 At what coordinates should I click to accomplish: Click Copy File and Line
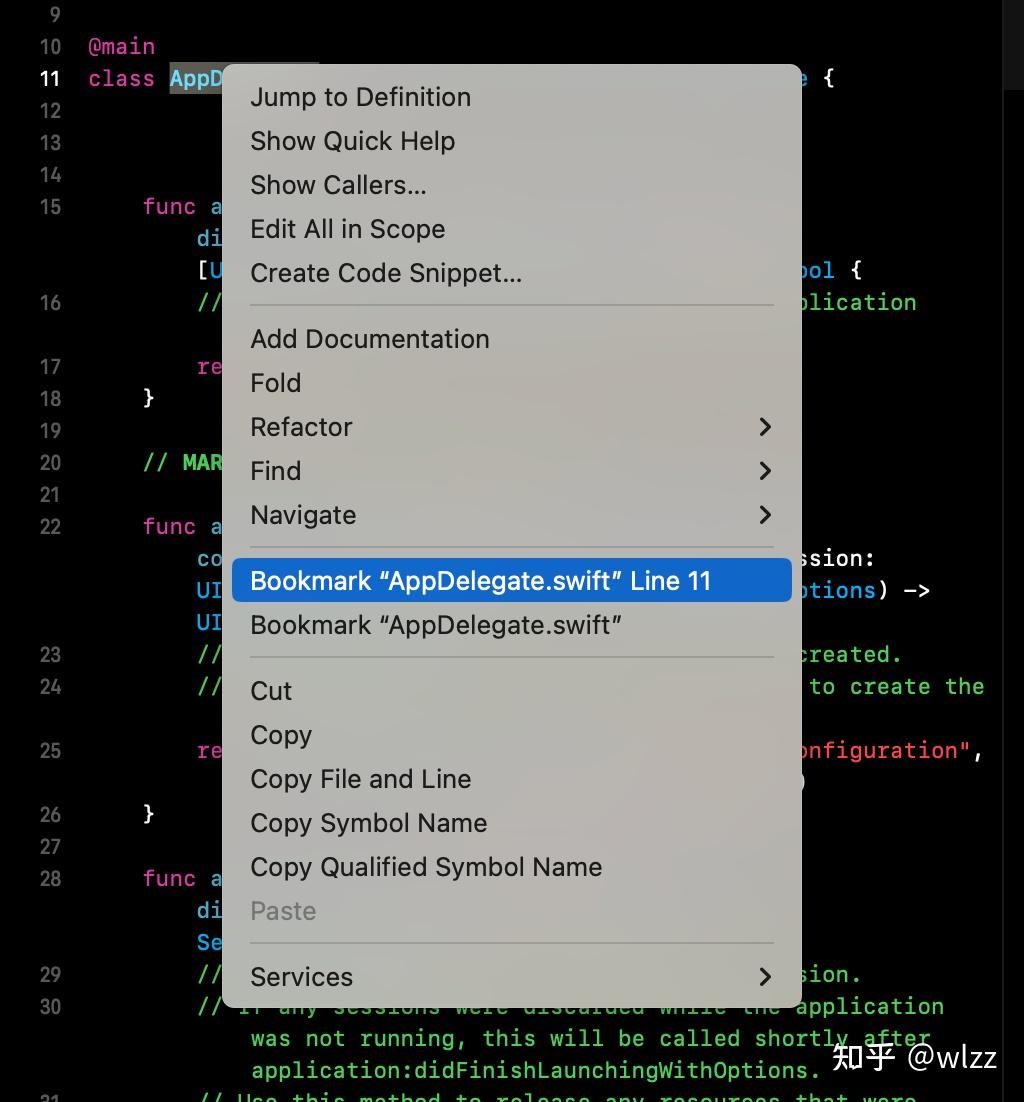pos(360,779)
